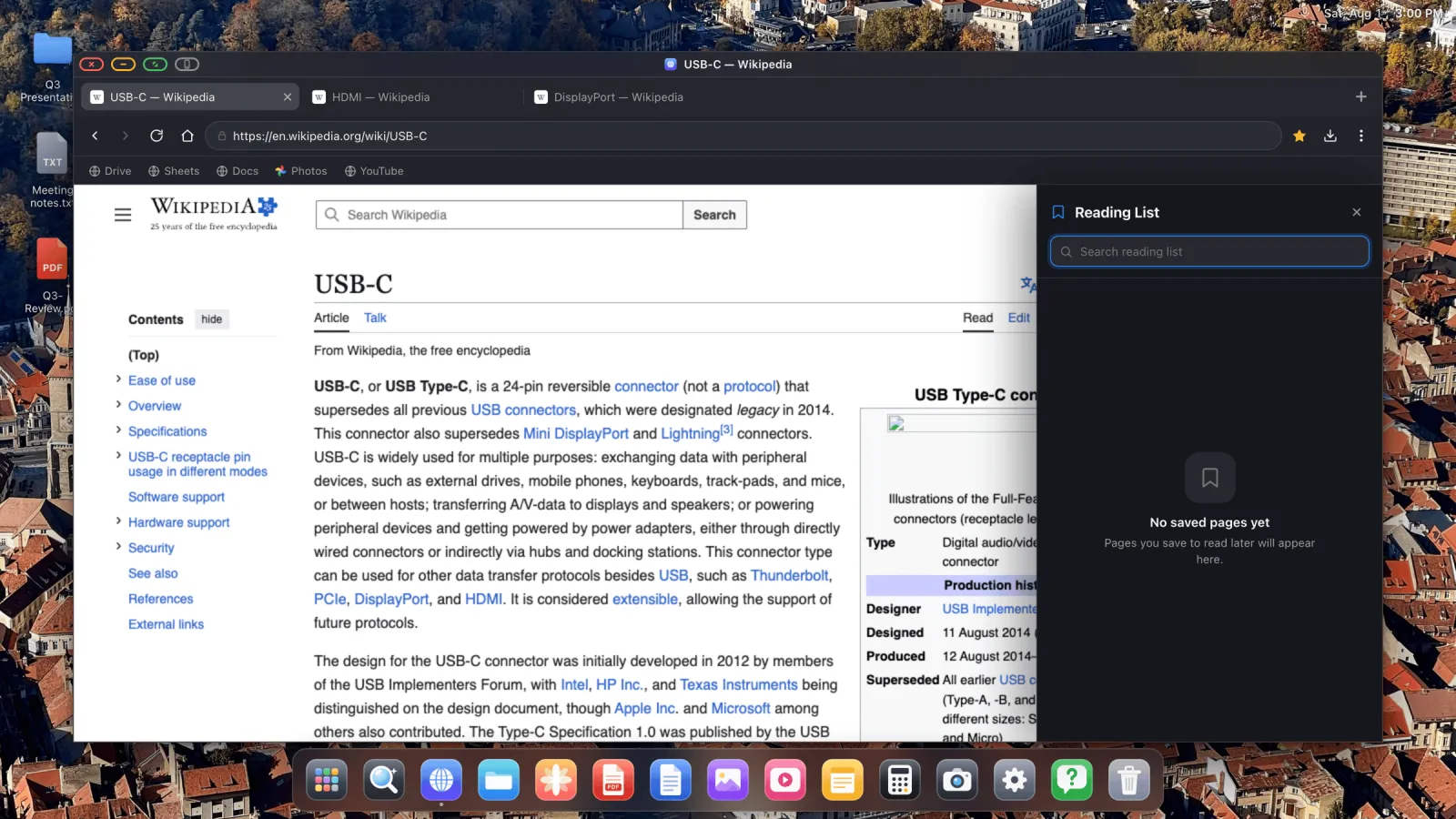Open the Meeting notes.txt desktop file
The width and height of the screenshot is (1456, 819).
(x=52, y=170)
